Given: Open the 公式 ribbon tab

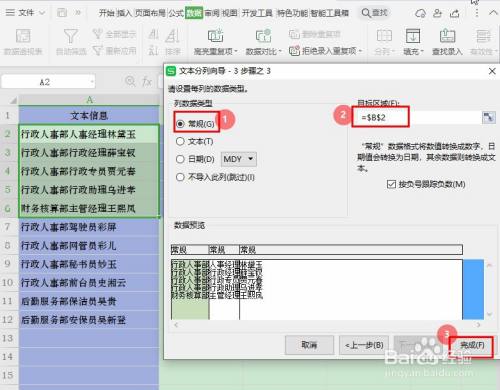Looking at the screenshot, I should point(176,13).
